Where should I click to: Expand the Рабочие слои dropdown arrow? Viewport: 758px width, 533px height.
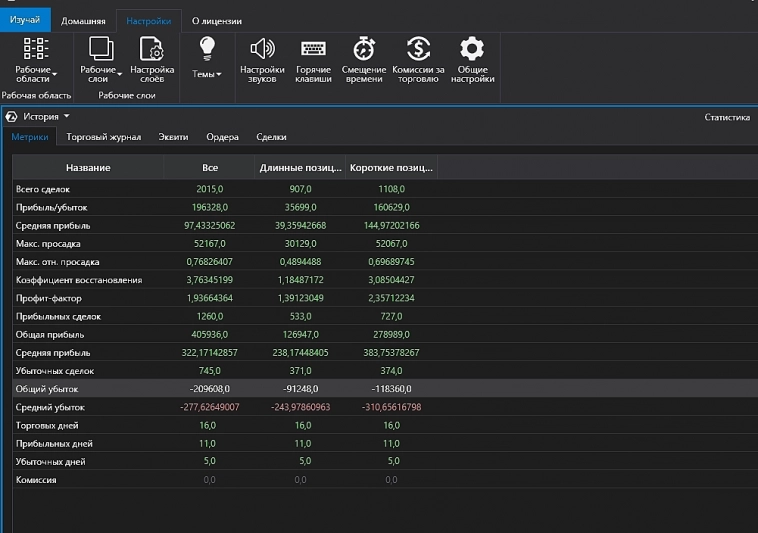pos(120,74)
